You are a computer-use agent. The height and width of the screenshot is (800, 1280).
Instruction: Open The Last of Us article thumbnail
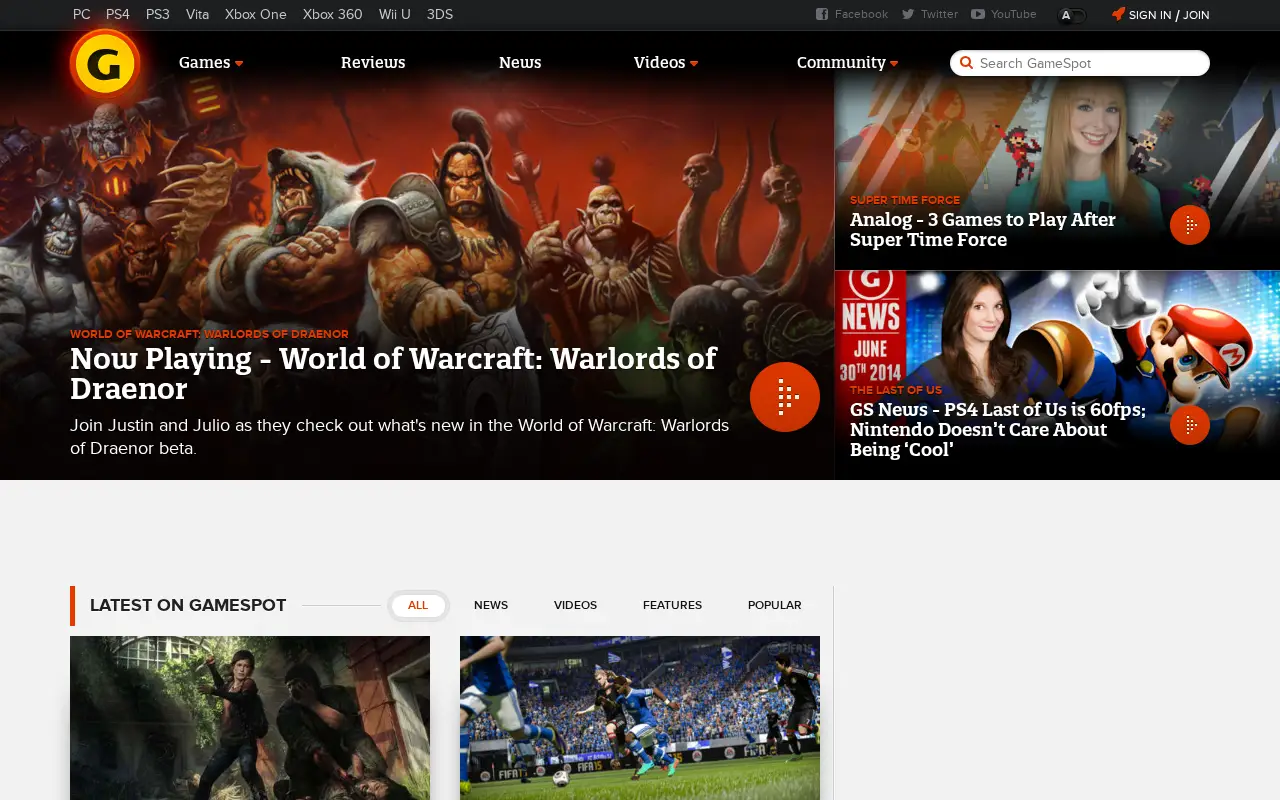click(x=250, y=718)
